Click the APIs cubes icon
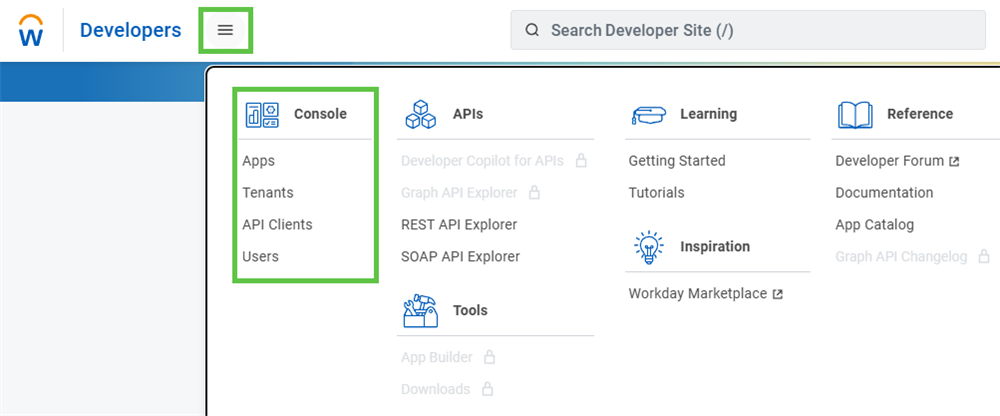The height and width of the screenshot is (416, 1000). pos(421,114)
